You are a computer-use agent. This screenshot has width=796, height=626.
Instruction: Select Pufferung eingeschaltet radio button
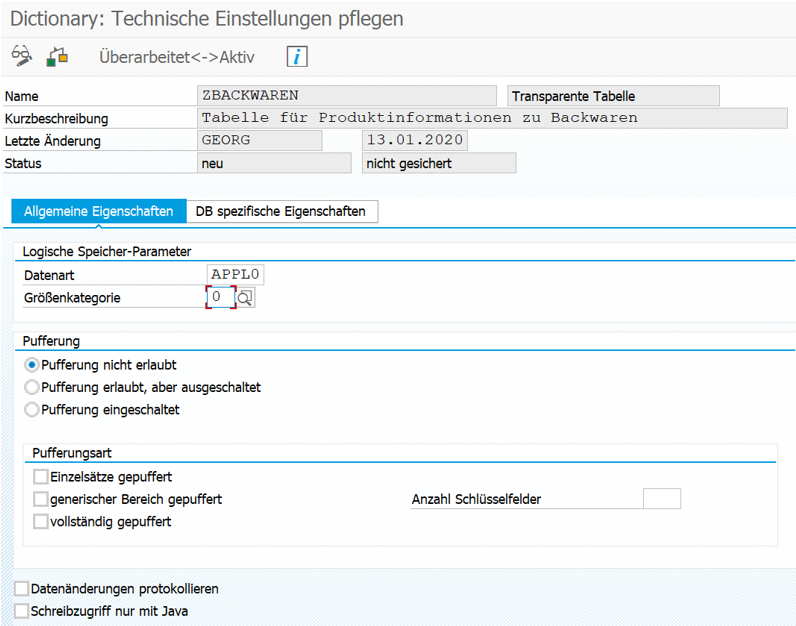pyautogui.click(x=31, y=410)
